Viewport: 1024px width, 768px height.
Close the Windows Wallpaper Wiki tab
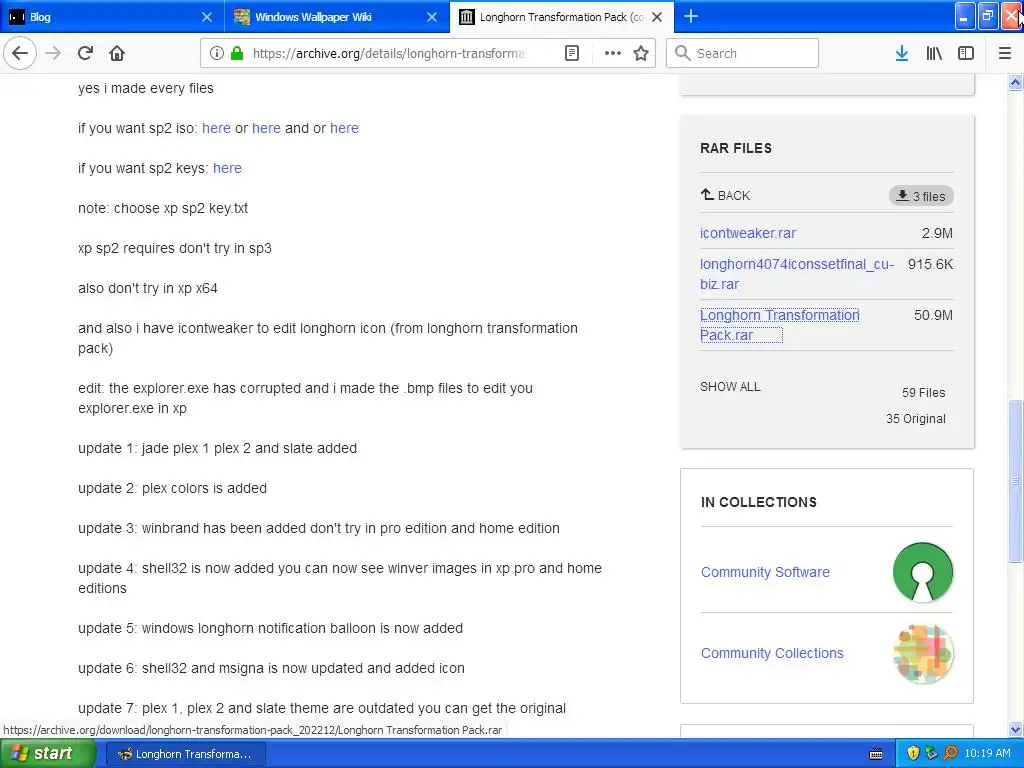[x=432, y=17]
